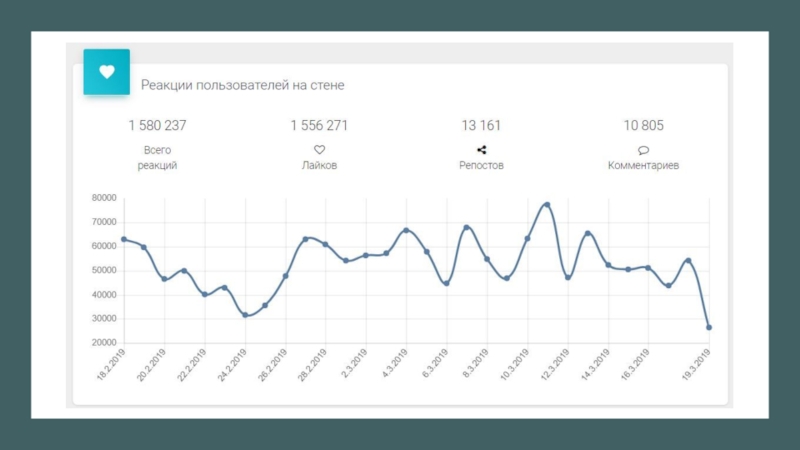The height and width of the screenshot is (450, 800).
Task: Click the Лайков label
Action: click(319, 166)
